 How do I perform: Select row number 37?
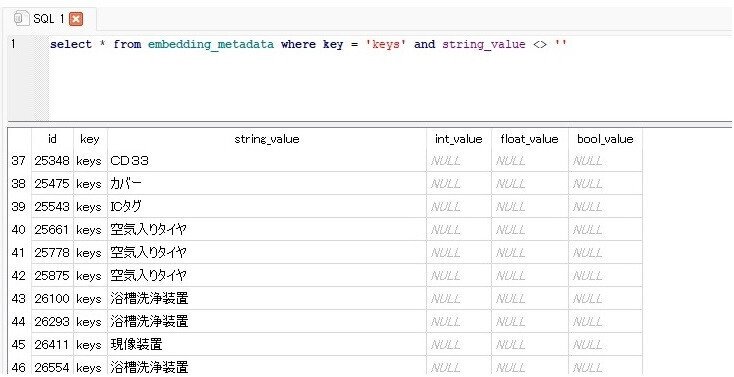(19, 161)
